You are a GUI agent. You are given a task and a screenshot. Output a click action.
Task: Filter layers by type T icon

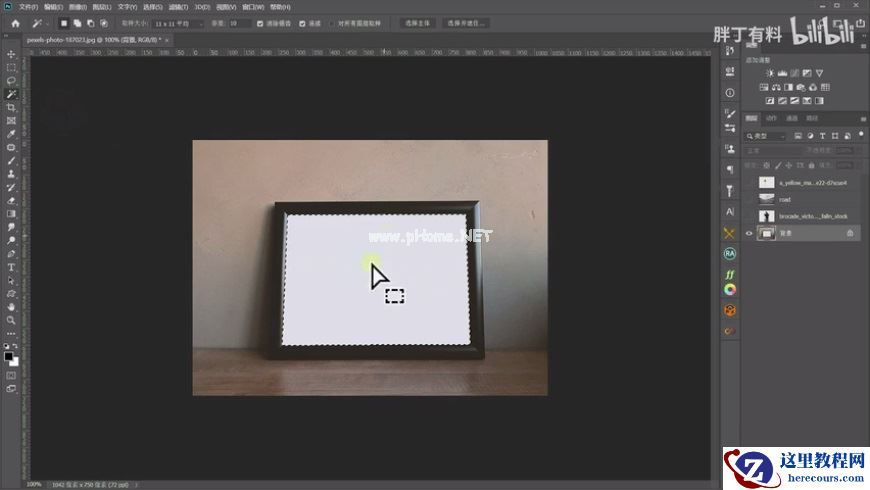(x=822, y=136)
